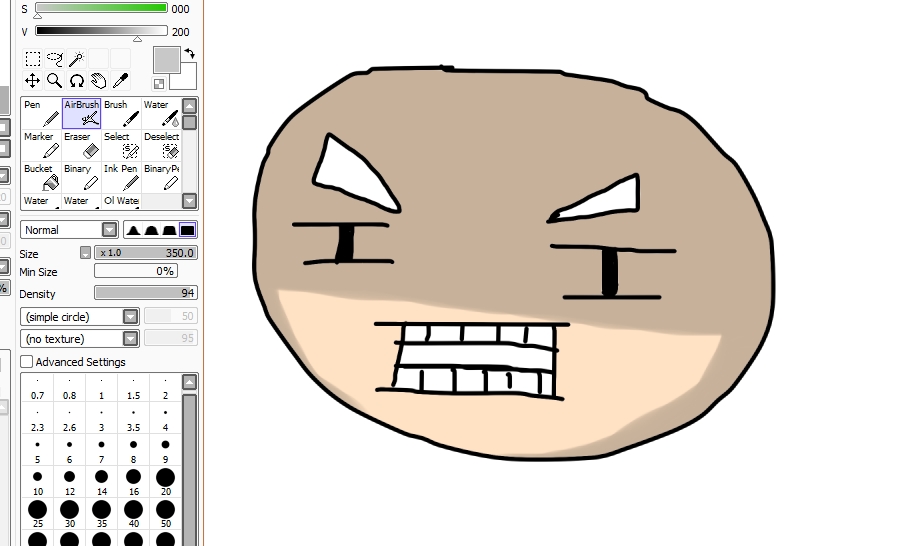904x546 pixels.
Task: Pick brush size 1.5
Action: 133,389
